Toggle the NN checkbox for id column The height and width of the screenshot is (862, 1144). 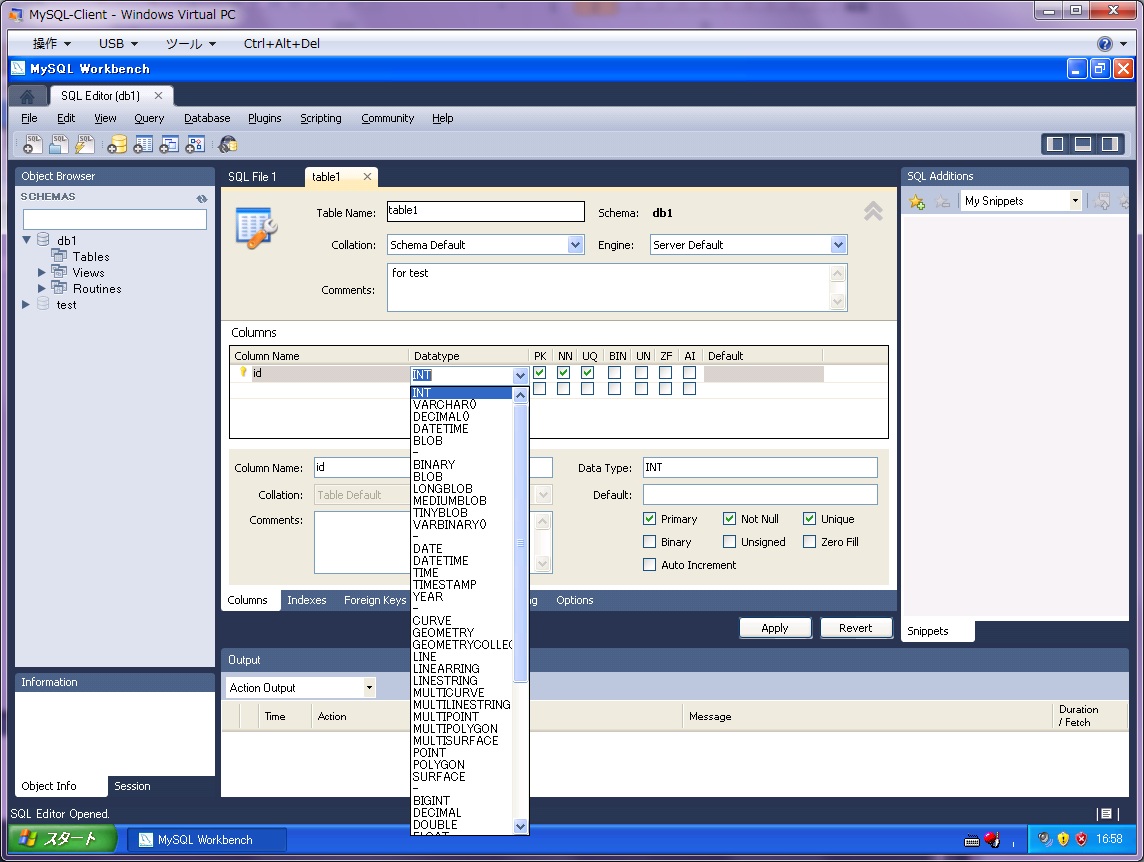[563, 373]
